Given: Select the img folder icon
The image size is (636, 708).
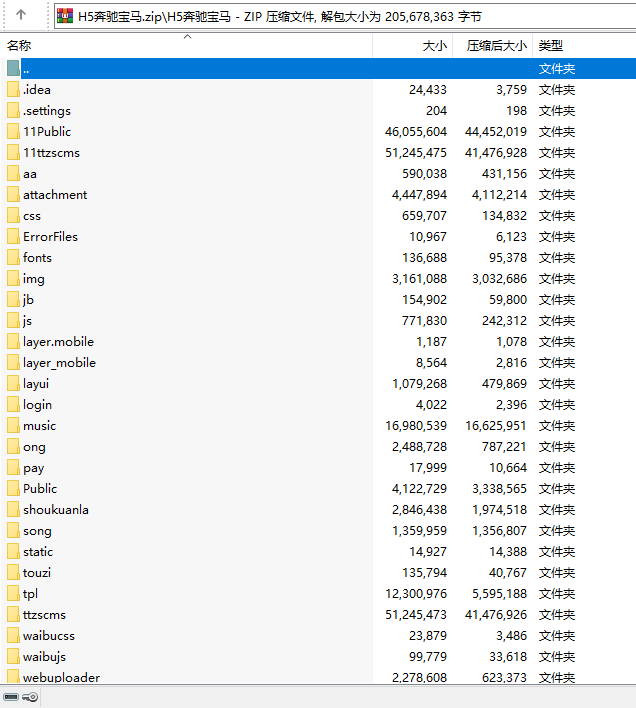Looking at the screenshot, I should 13,278.
